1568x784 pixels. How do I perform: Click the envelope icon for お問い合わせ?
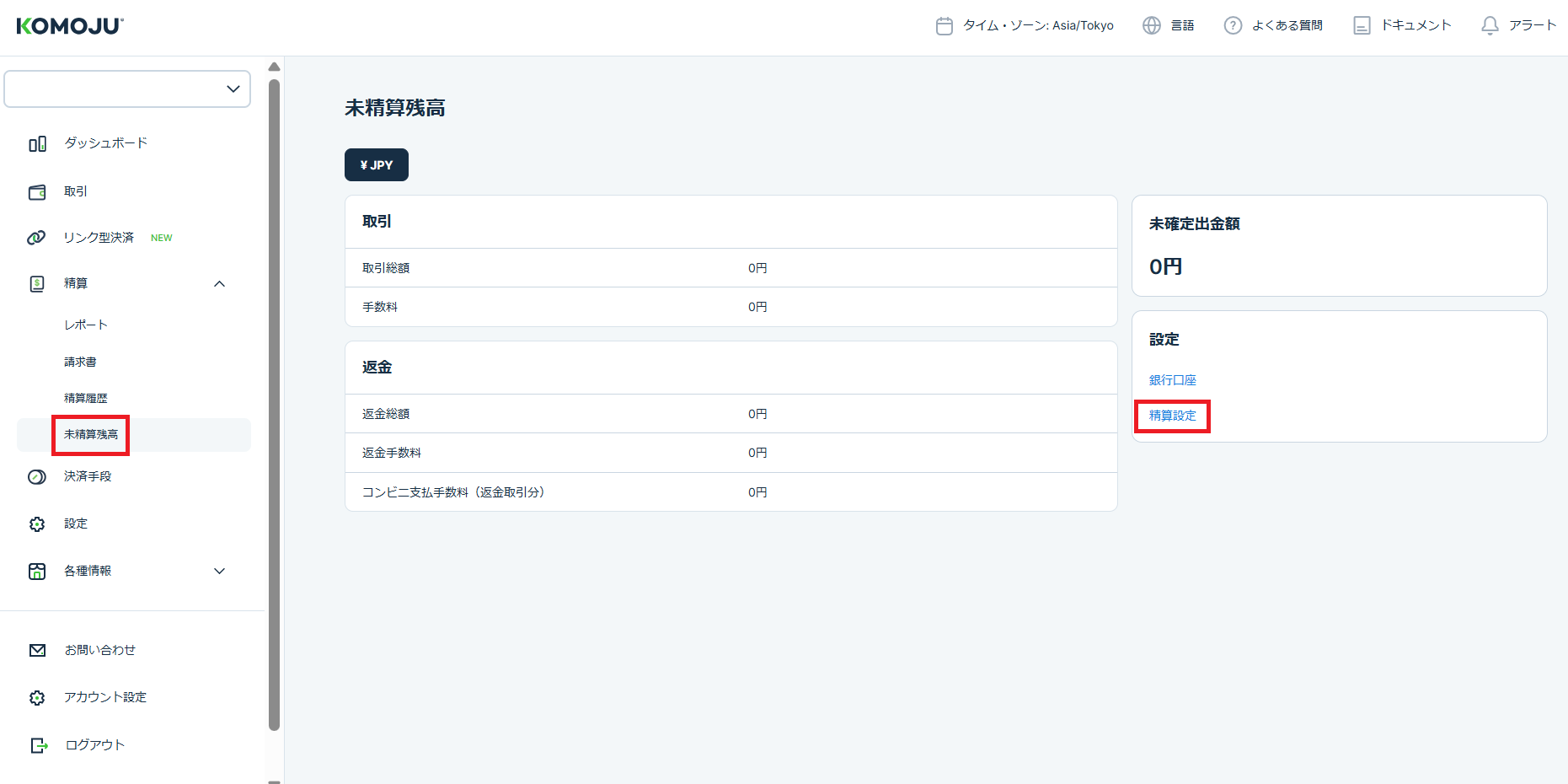point(37,650)
